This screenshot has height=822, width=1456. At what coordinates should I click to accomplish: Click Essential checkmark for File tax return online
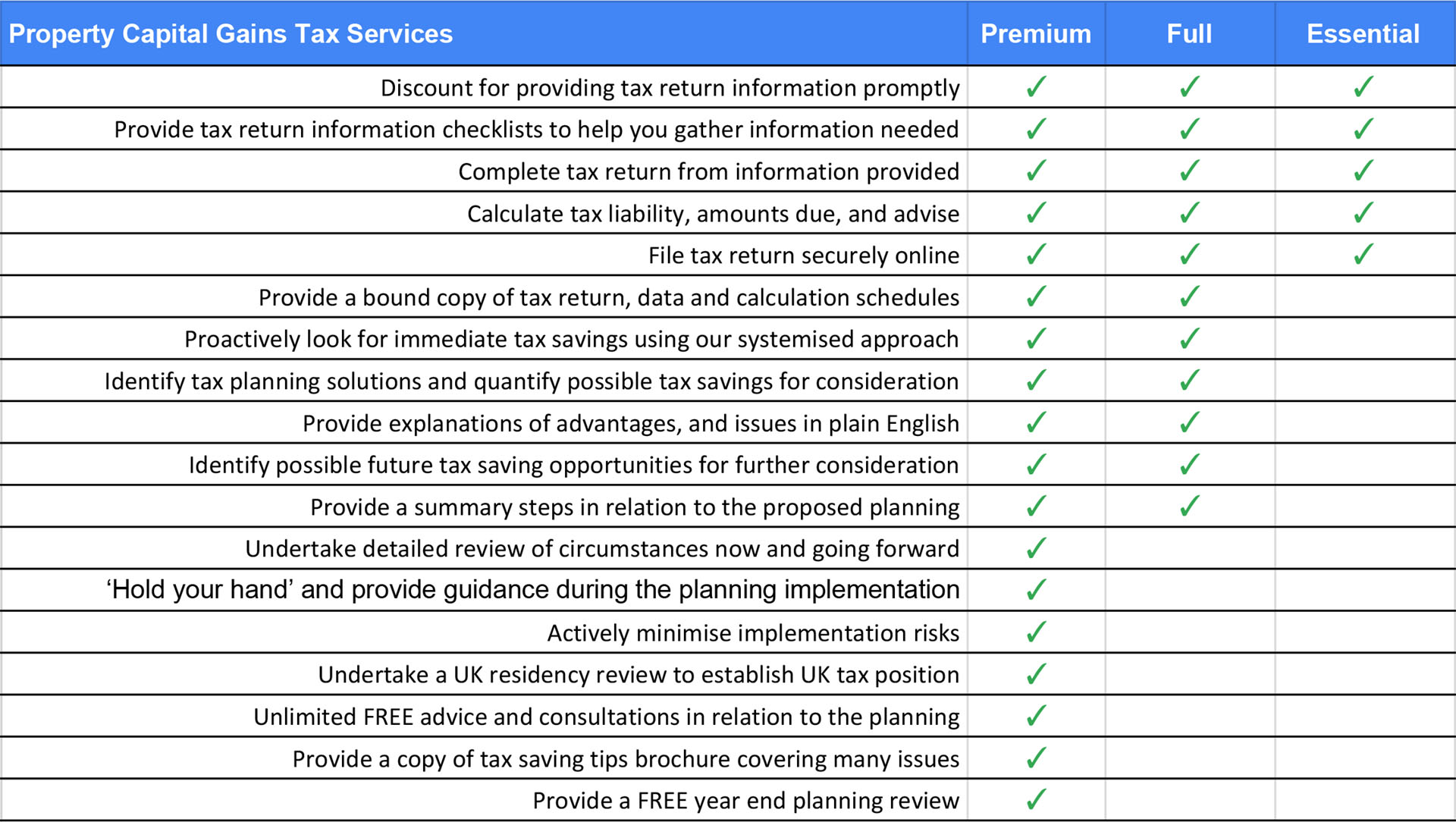tap(1363, 254)
